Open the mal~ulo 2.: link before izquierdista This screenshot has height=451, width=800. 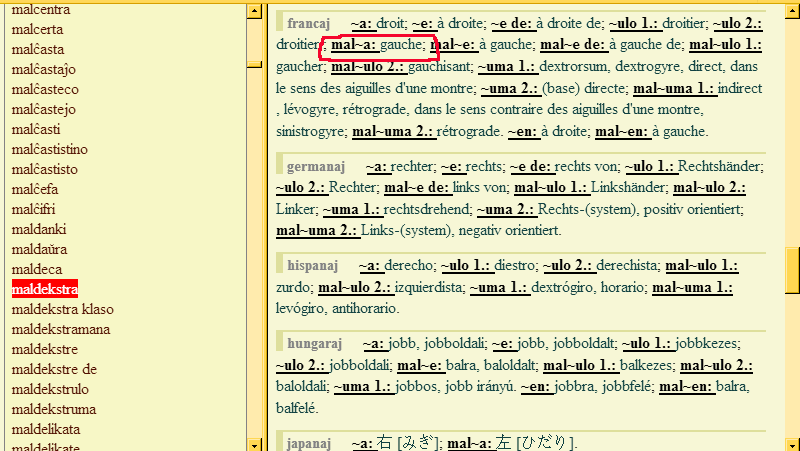(x=356, y=287)
